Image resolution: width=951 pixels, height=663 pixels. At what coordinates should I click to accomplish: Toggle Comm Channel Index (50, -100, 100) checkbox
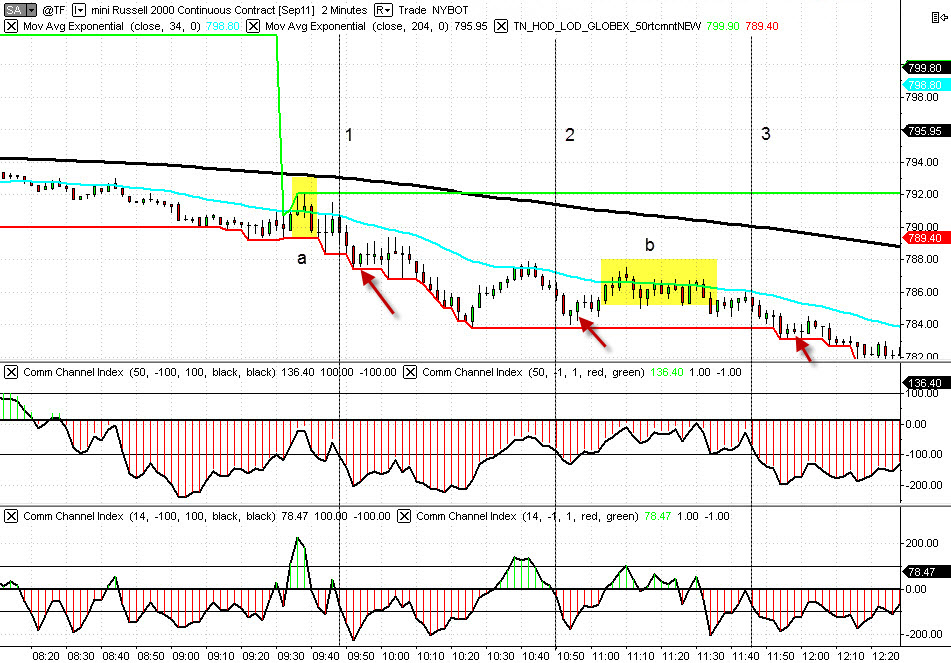pos(11,372)
